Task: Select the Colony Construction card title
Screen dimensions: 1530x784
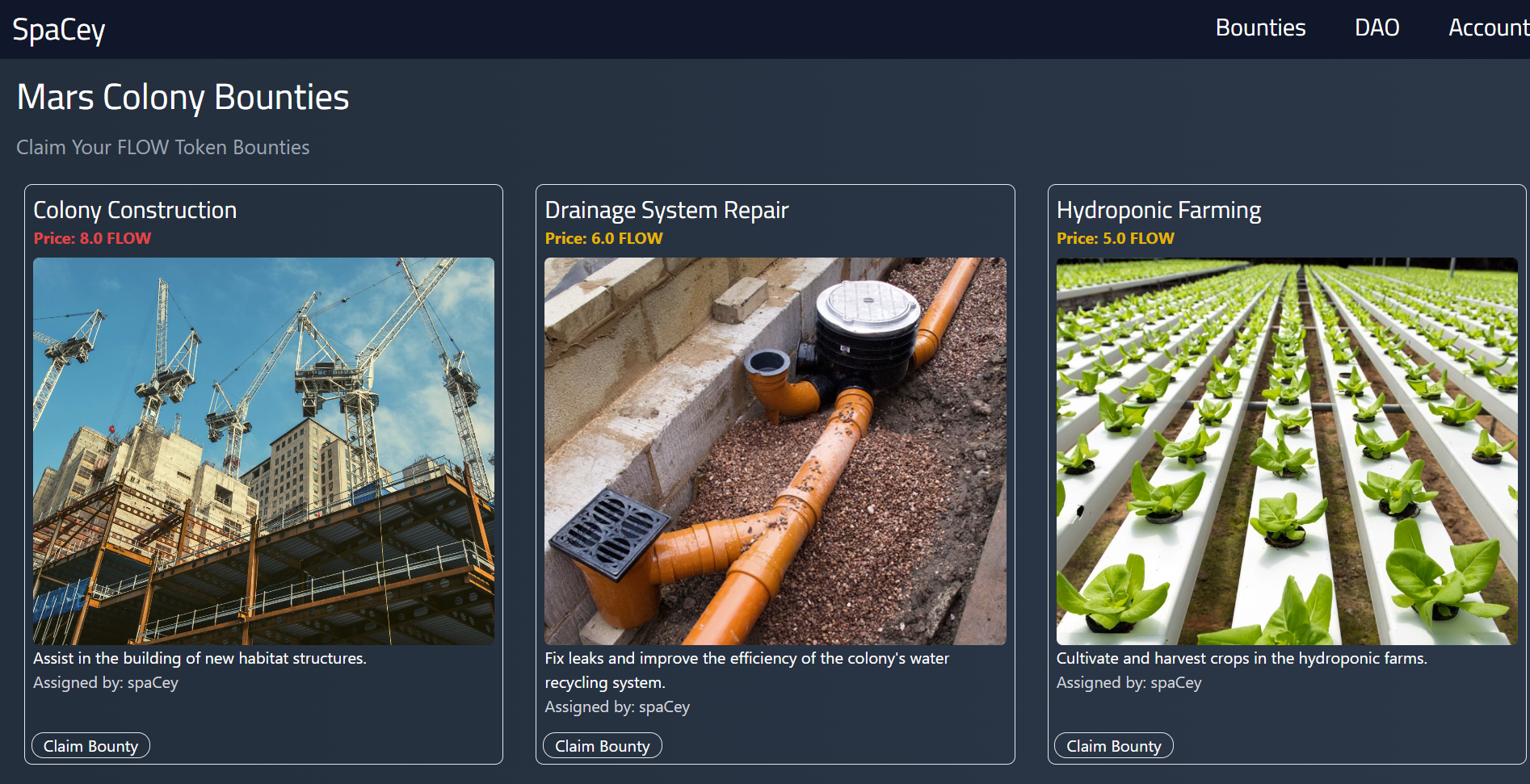Action: click(x=135, y=210)
